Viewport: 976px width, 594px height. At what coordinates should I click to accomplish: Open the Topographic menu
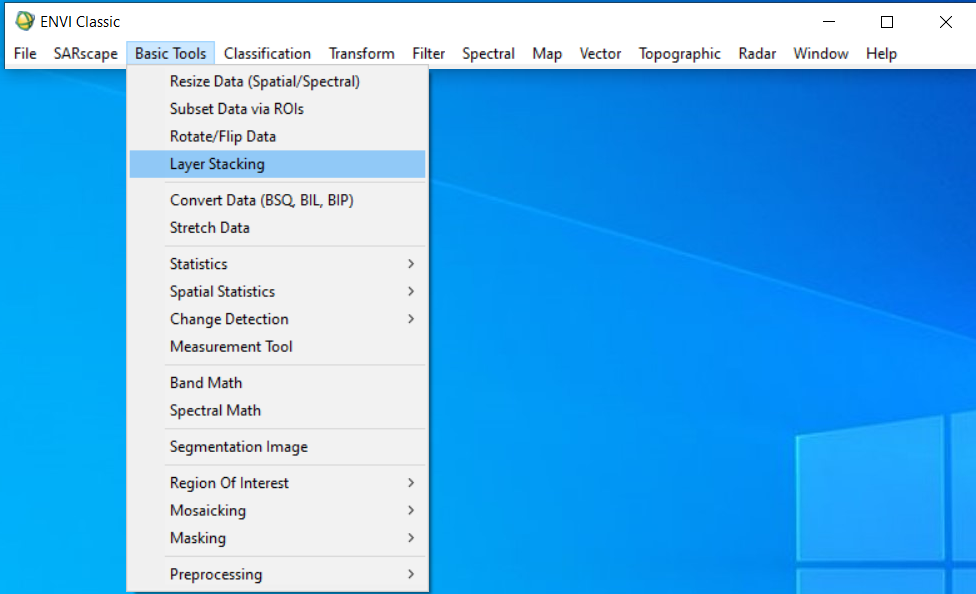(x=679, y=54)
